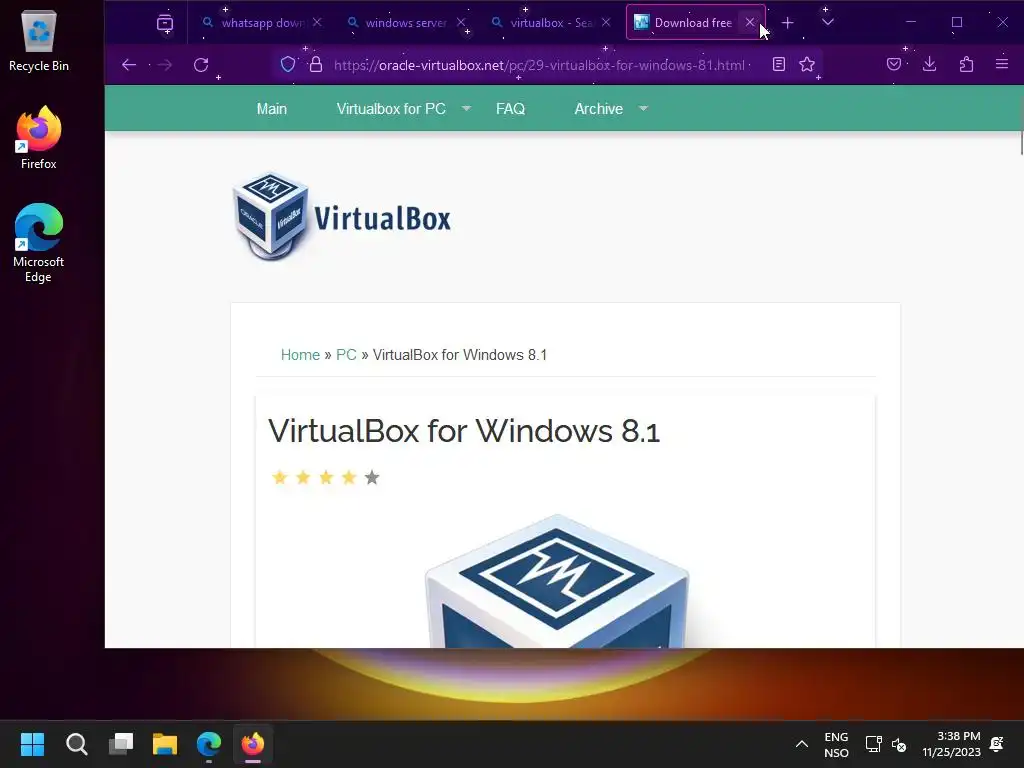Select the Microsoft Edge desktop shortcut
The image size is (1024, 768).
point(39,243)
